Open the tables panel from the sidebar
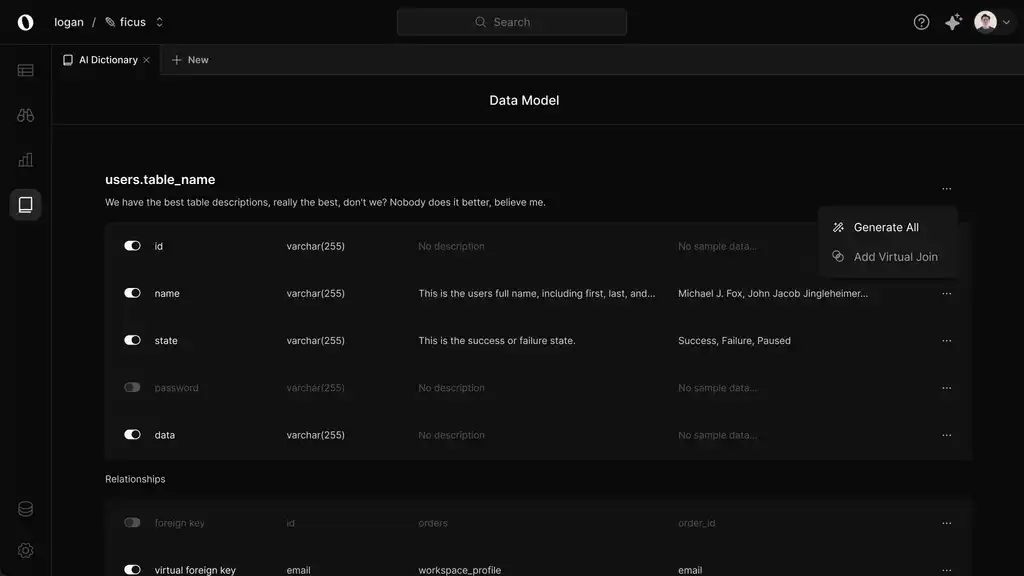Image resolution: width=1024 pixels, height=576 pixels. click(x=25, y=70)
